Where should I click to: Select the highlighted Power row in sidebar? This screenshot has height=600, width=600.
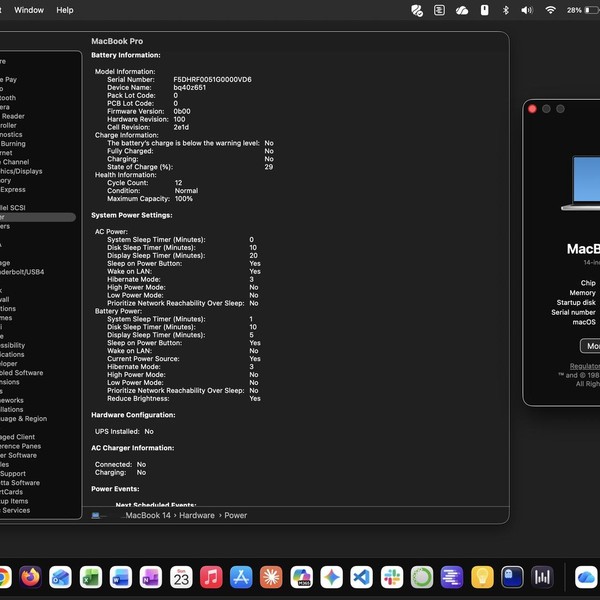point(38,217)
